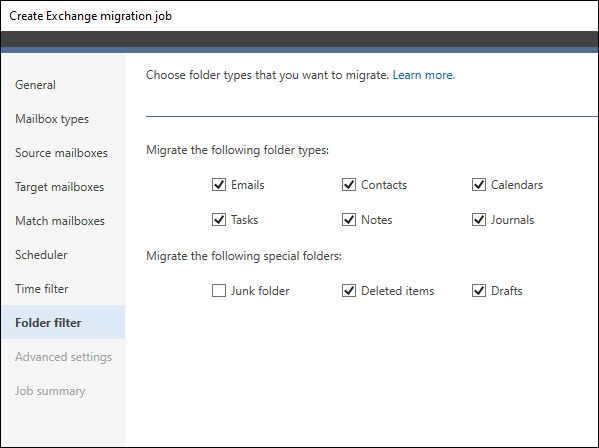
Task: Enable the Junk folder checkbox
Action: (219, 291)
